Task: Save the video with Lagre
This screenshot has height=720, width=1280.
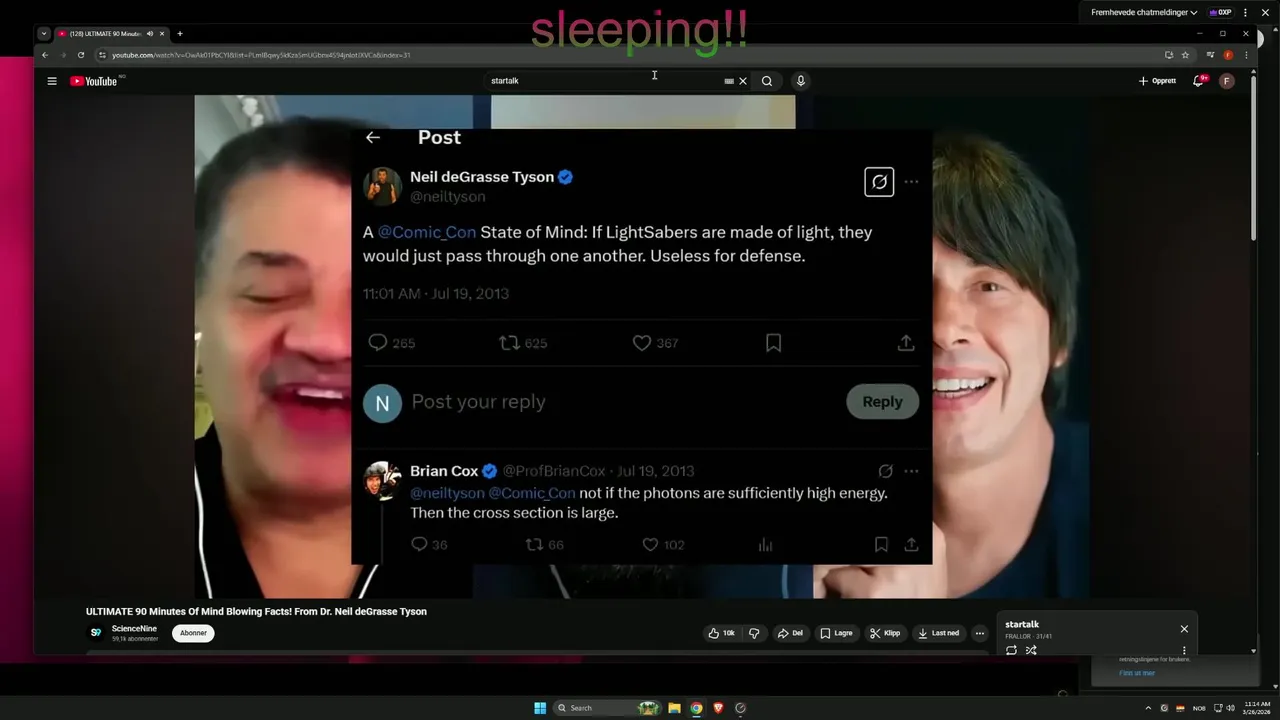Action: tap(836, 633)
